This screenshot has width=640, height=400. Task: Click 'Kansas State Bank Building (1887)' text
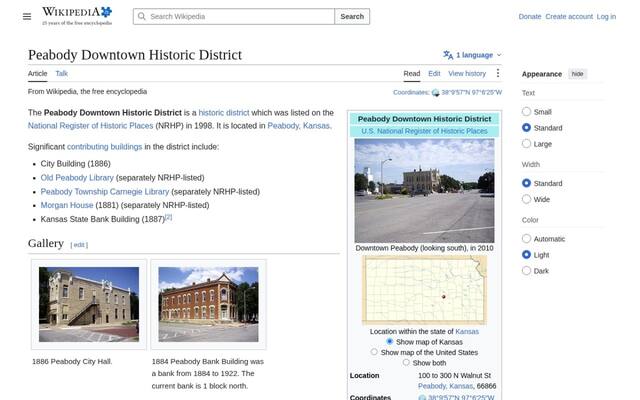pyautogui.click(x=102, y=219)
